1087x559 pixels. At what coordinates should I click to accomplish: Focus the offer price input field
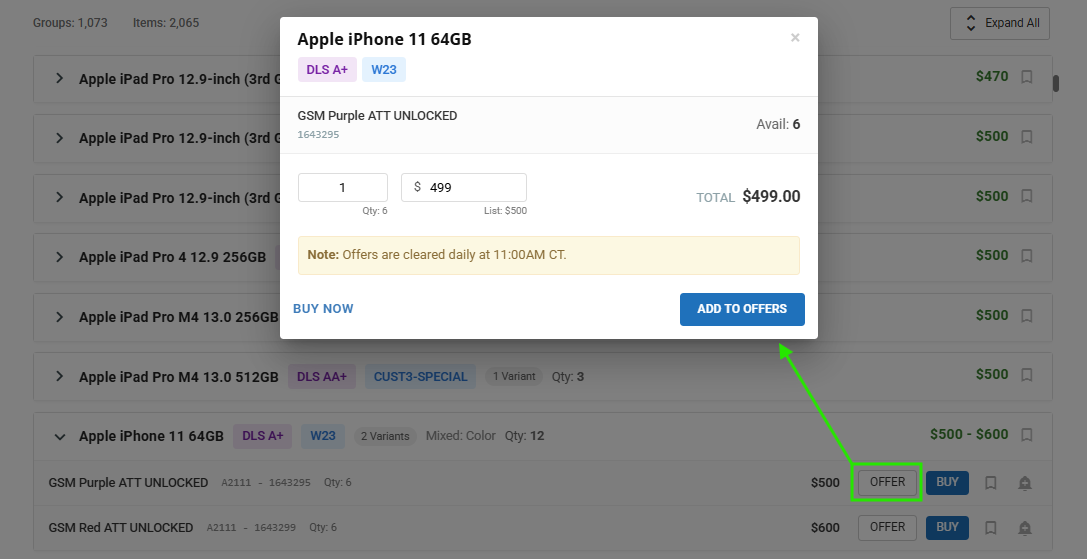464,187
